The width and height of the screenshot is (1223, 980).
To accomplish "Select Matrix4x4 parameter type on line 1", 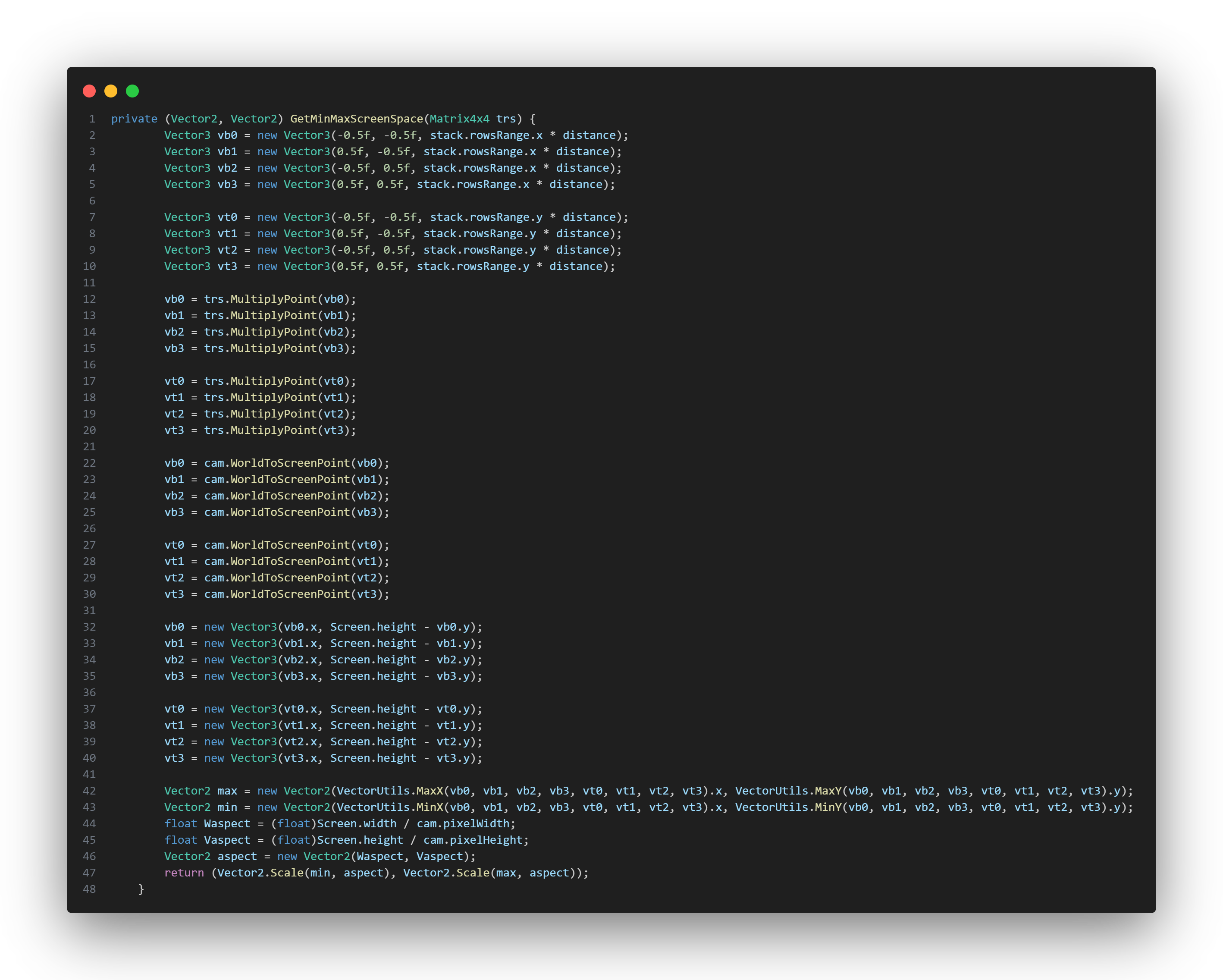I will (459, 119).
